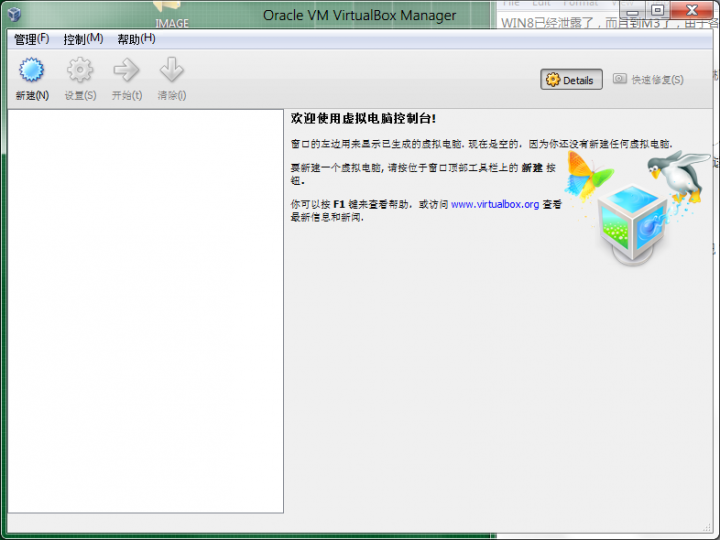Click the VirtualBox cube icon in title bar
Viewport: 720px width, 540px height.
coord(15,14)
